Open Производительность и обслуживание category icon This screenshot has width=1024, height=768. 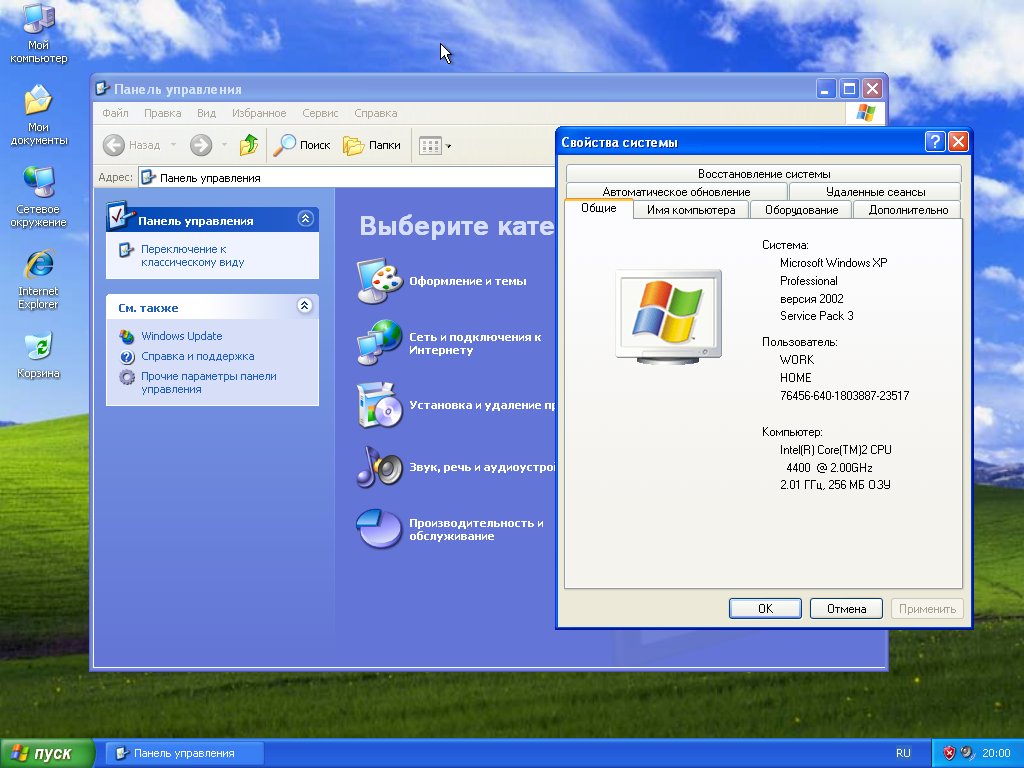[x=379, y=529]
